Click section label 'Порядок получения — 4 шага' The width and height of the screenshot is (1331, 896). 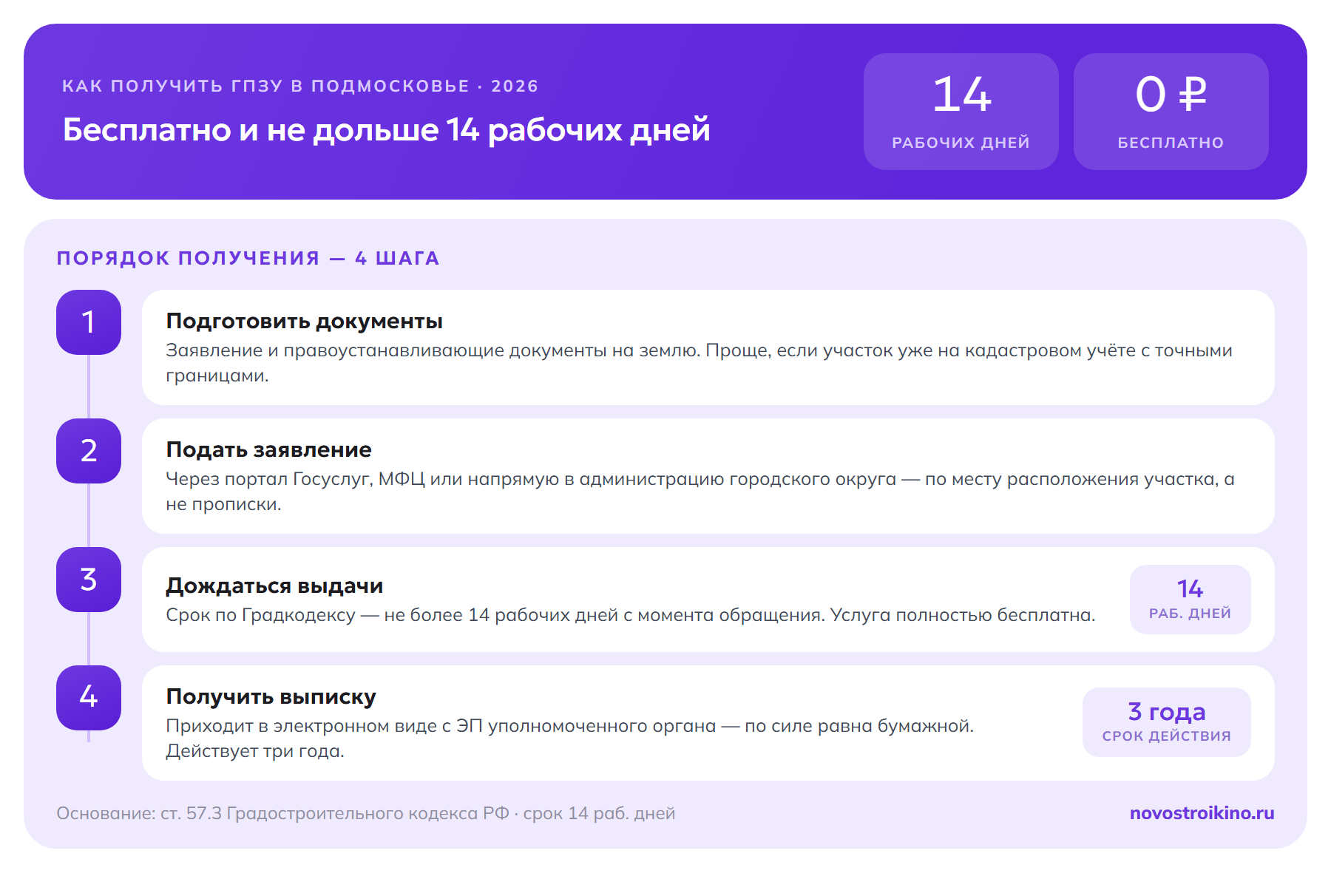click(248, 258)
